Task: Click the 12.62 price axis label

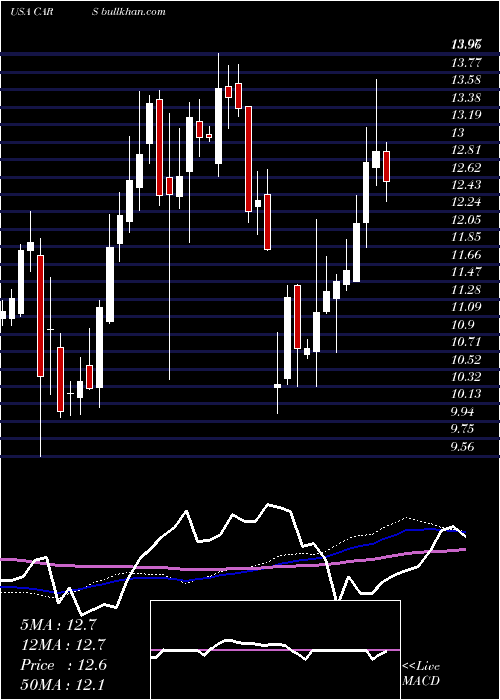Action: pos(466,168)
